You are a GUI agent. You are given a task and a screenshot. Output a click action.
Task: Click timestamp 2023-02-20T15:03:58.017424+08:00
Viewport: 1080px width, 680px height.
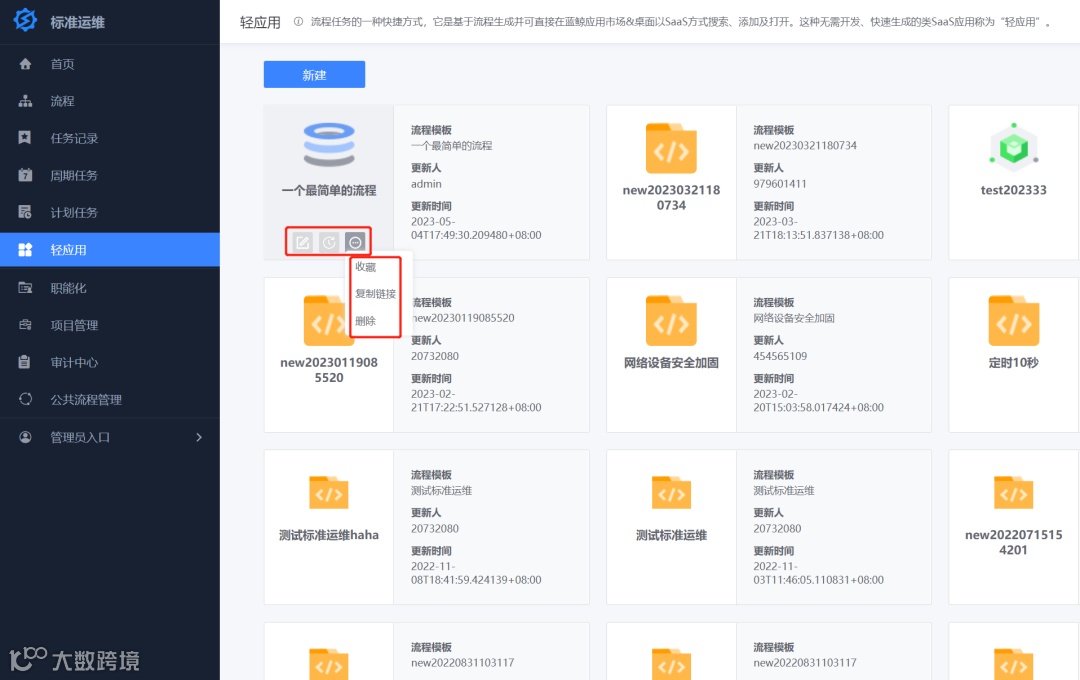818,400
